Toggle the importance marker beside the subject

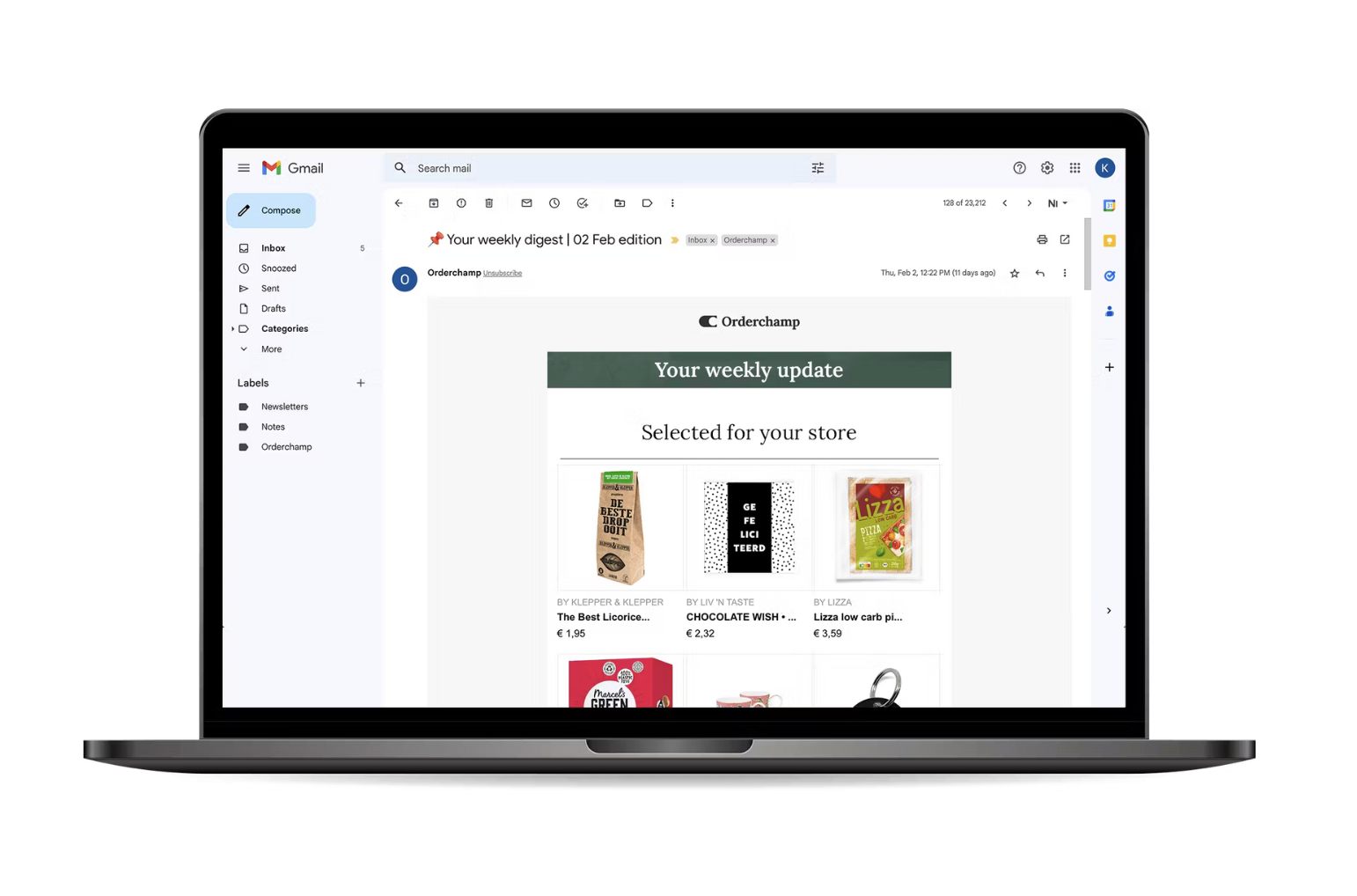pyautogui.click(x=675, y=240)
